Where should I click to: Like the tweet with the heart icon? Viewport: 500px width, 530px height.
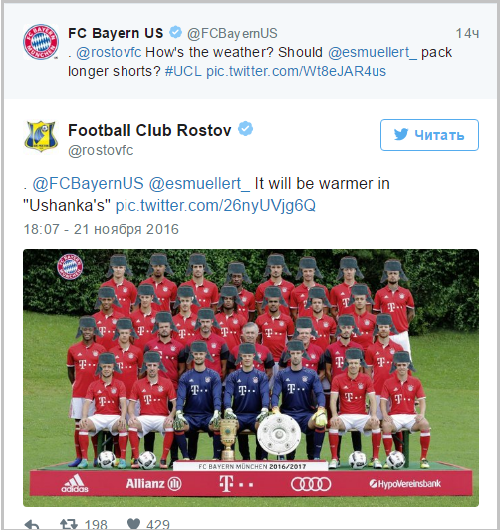coord(133,524)
